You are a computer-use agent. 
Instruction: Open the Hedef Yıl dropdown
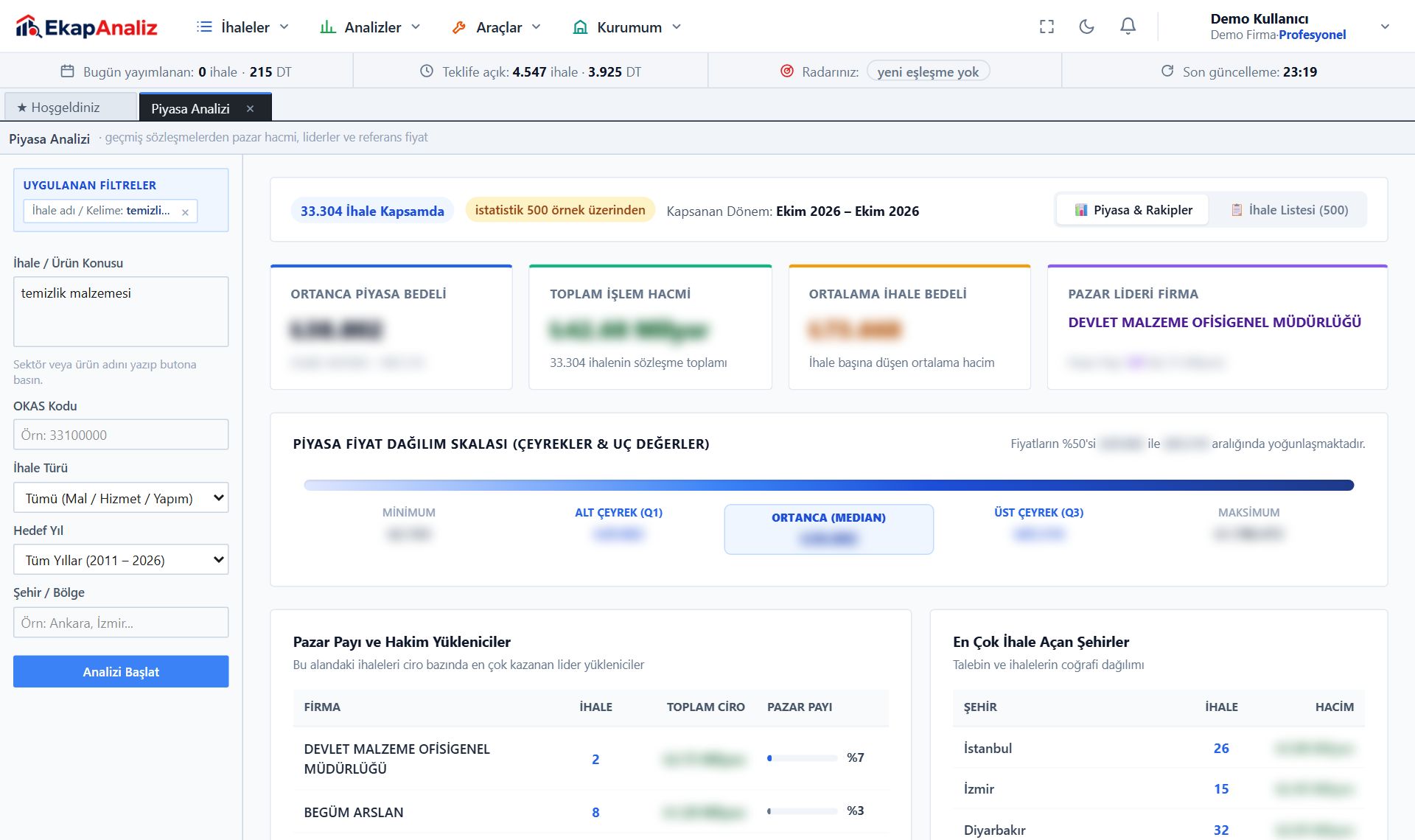(121, 560)
